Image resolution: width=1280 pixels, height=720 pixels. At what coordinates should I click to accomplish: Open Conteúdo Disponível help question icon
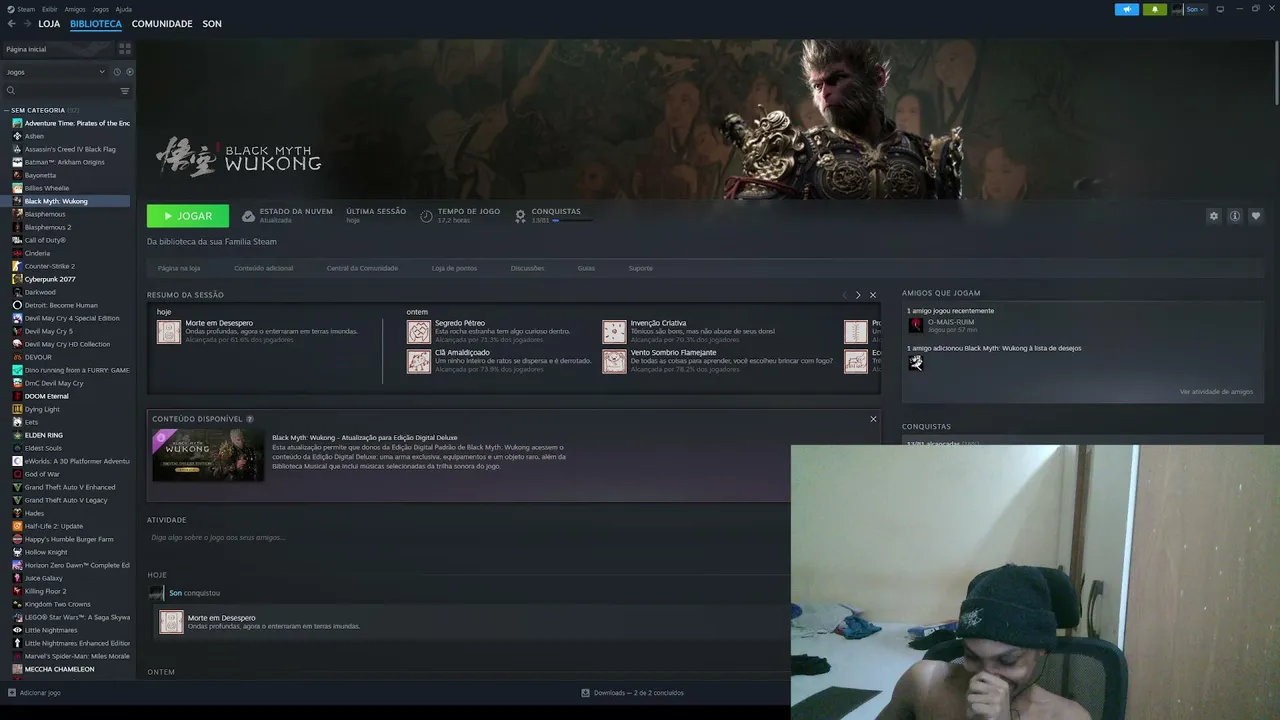tap(250, 419)
